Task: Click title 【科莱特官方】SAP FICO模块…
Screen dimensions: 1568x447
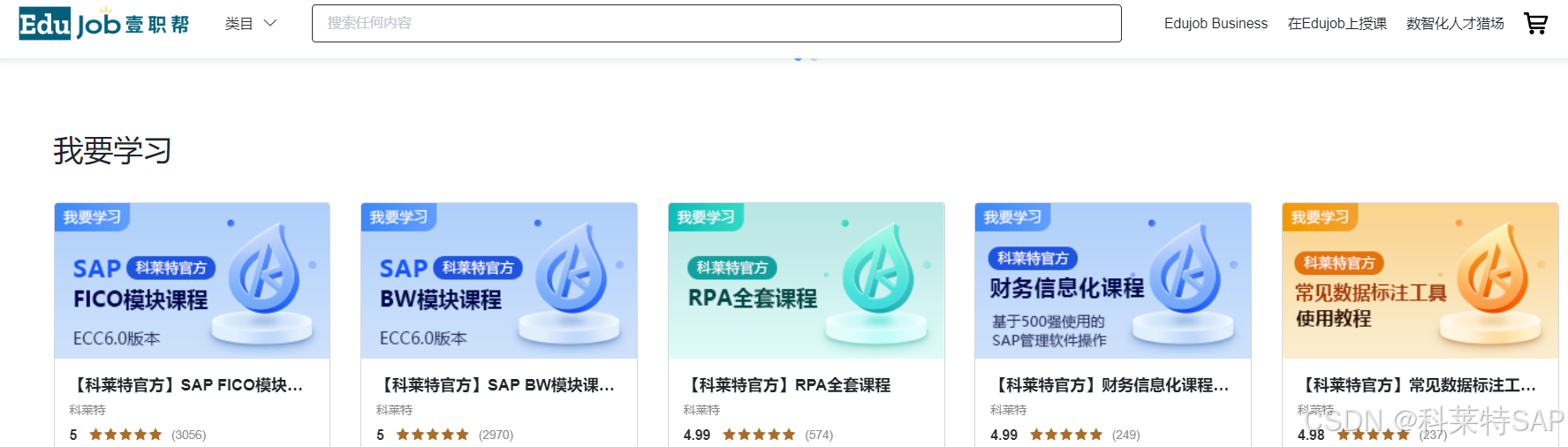Action: [186, 385]
